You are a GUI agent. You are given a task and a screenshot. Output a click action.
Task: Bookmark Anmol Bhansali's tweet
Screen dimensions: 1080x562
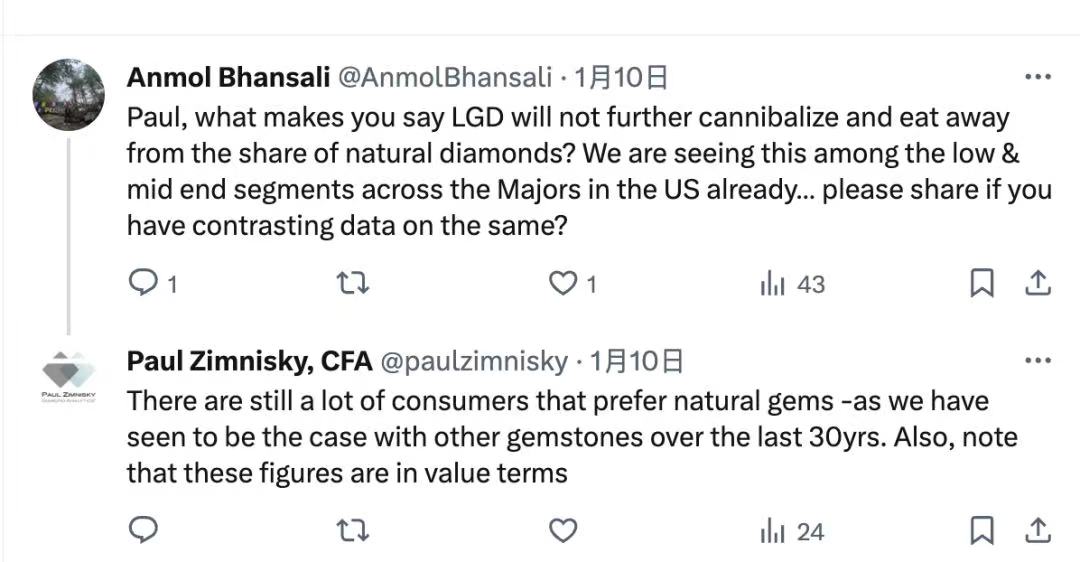point(982,284)
